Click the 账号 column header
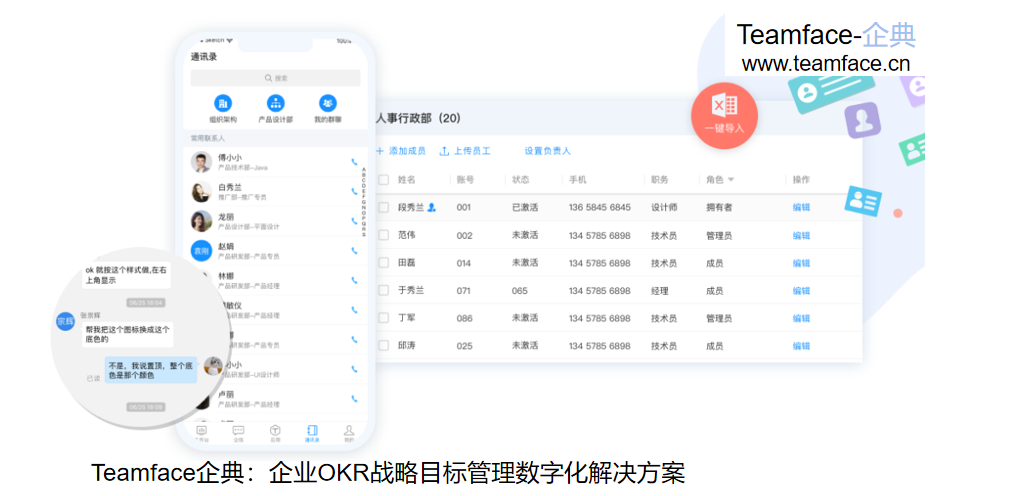This screenshot has width=1019, height=496. 465,179
